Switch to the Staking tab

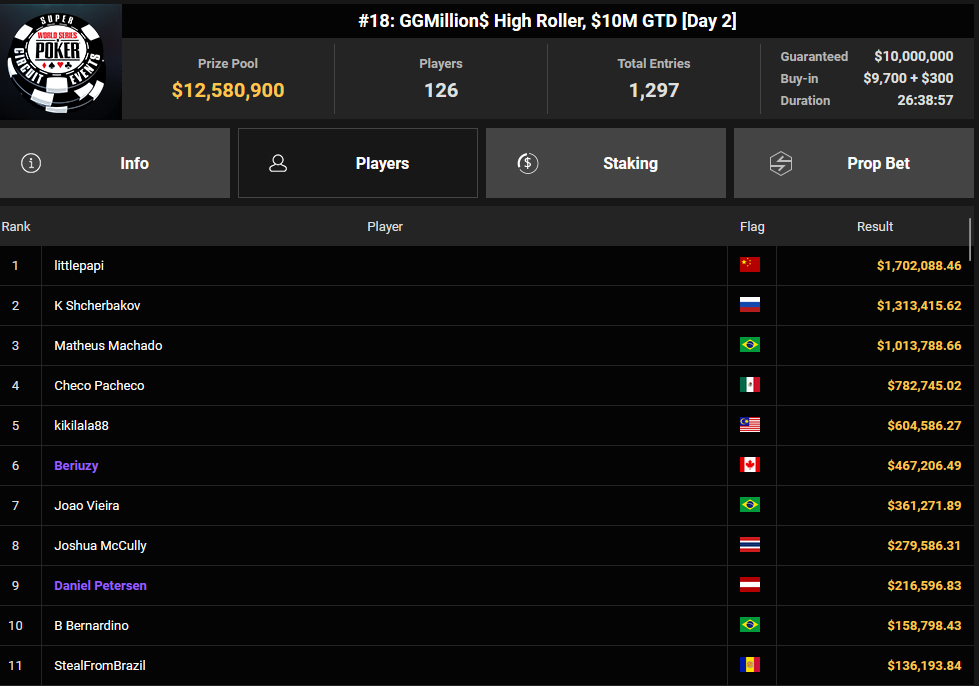point(630,163)
